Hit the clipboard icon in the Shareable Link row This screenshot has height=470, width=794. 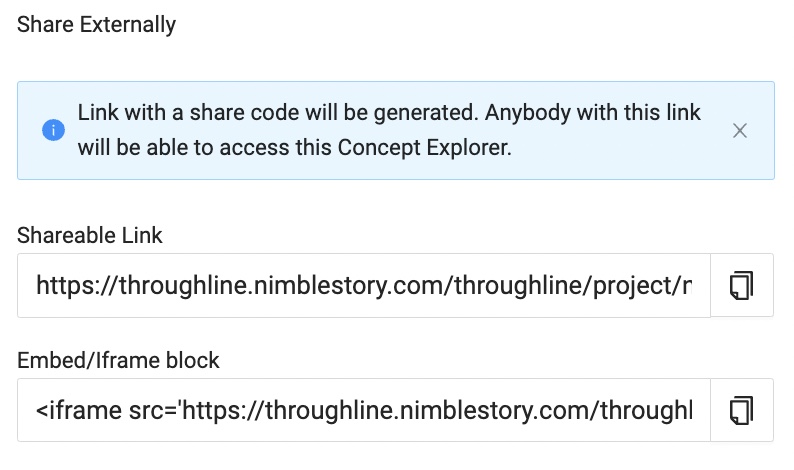point(741,286)
